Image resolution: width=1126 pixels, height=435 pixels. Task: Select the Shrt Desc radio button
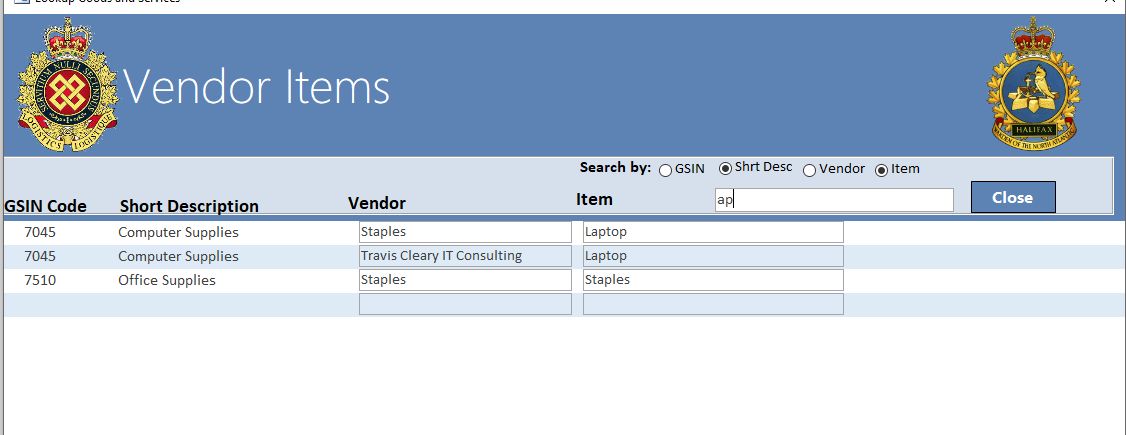tap(725, 168)
